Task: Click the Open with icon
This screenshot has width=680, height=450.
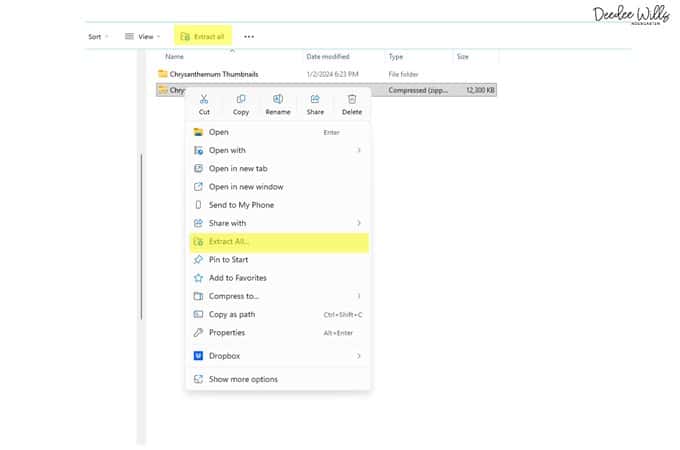Action: (198, 150)
